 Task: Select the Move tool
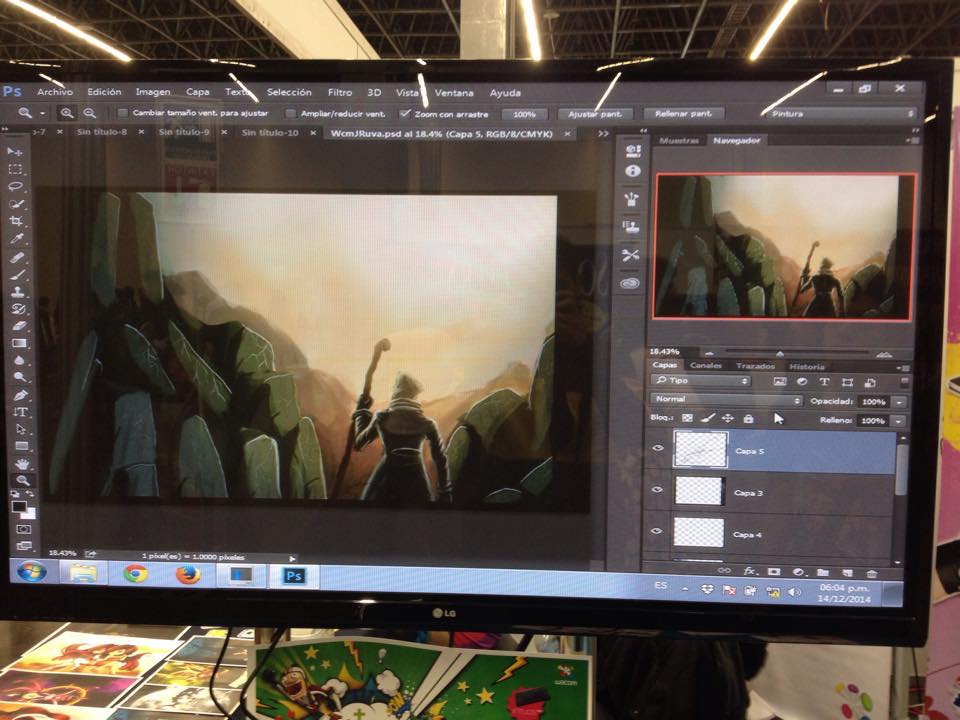point(15,151)
